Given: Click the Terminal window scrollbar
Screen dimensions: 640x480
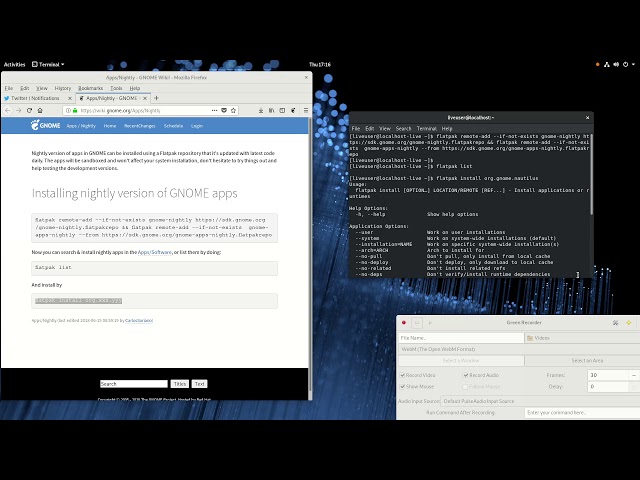Looking at the screenshot, I should pyautogui.click(x=591, y=173).
